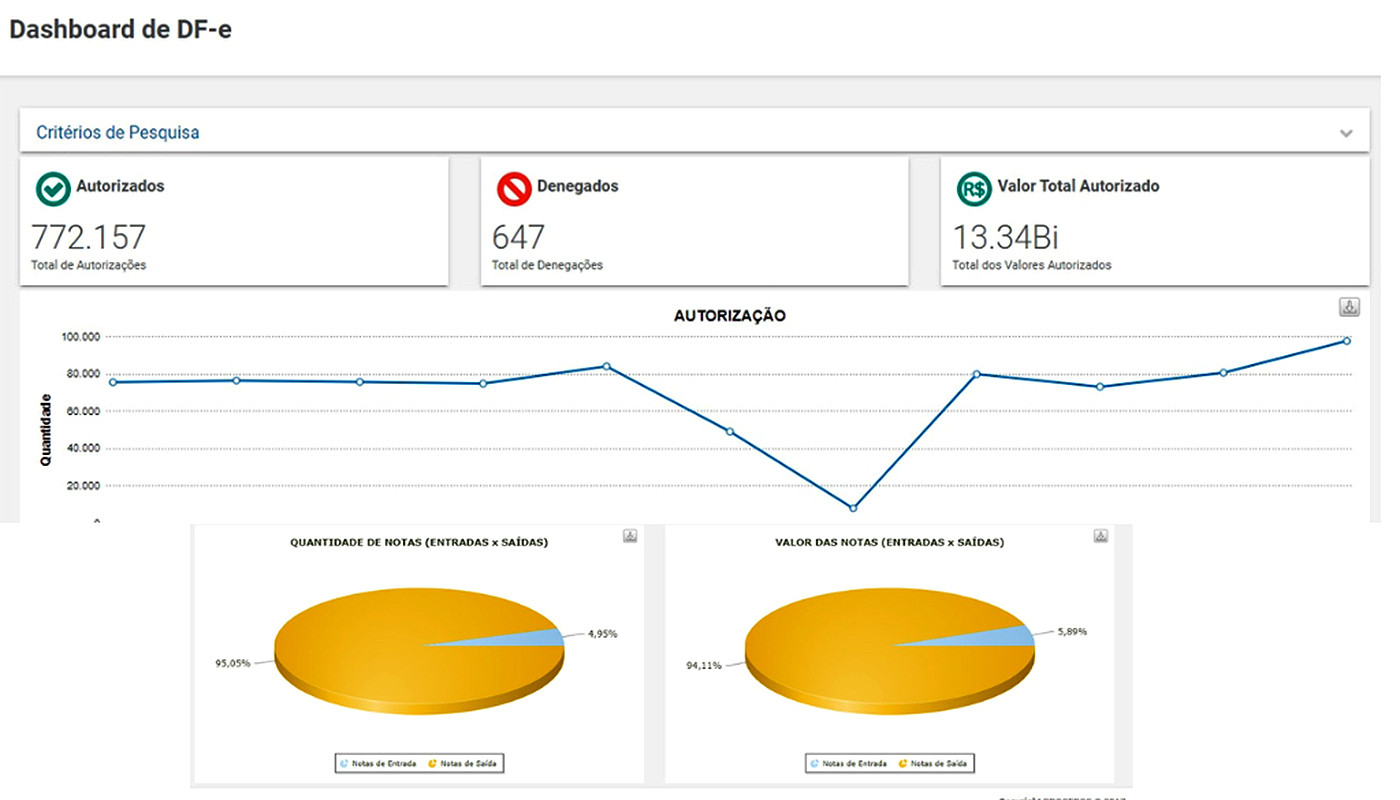This screenshot has width=1400, height=800.
Task: Click the green Autorizados checkmark icon
Action: (52, 188)
